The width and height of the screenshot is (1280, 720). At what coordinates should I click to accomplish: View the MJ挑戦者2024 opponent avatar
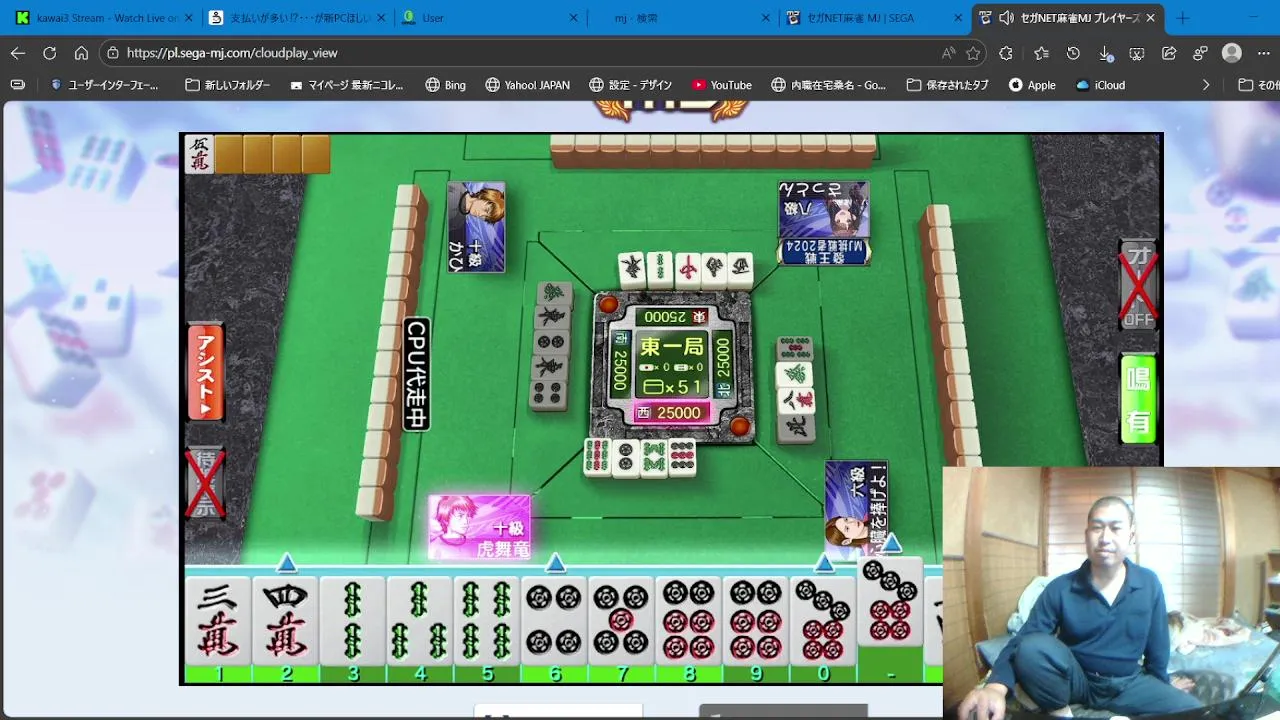(824, 223)
